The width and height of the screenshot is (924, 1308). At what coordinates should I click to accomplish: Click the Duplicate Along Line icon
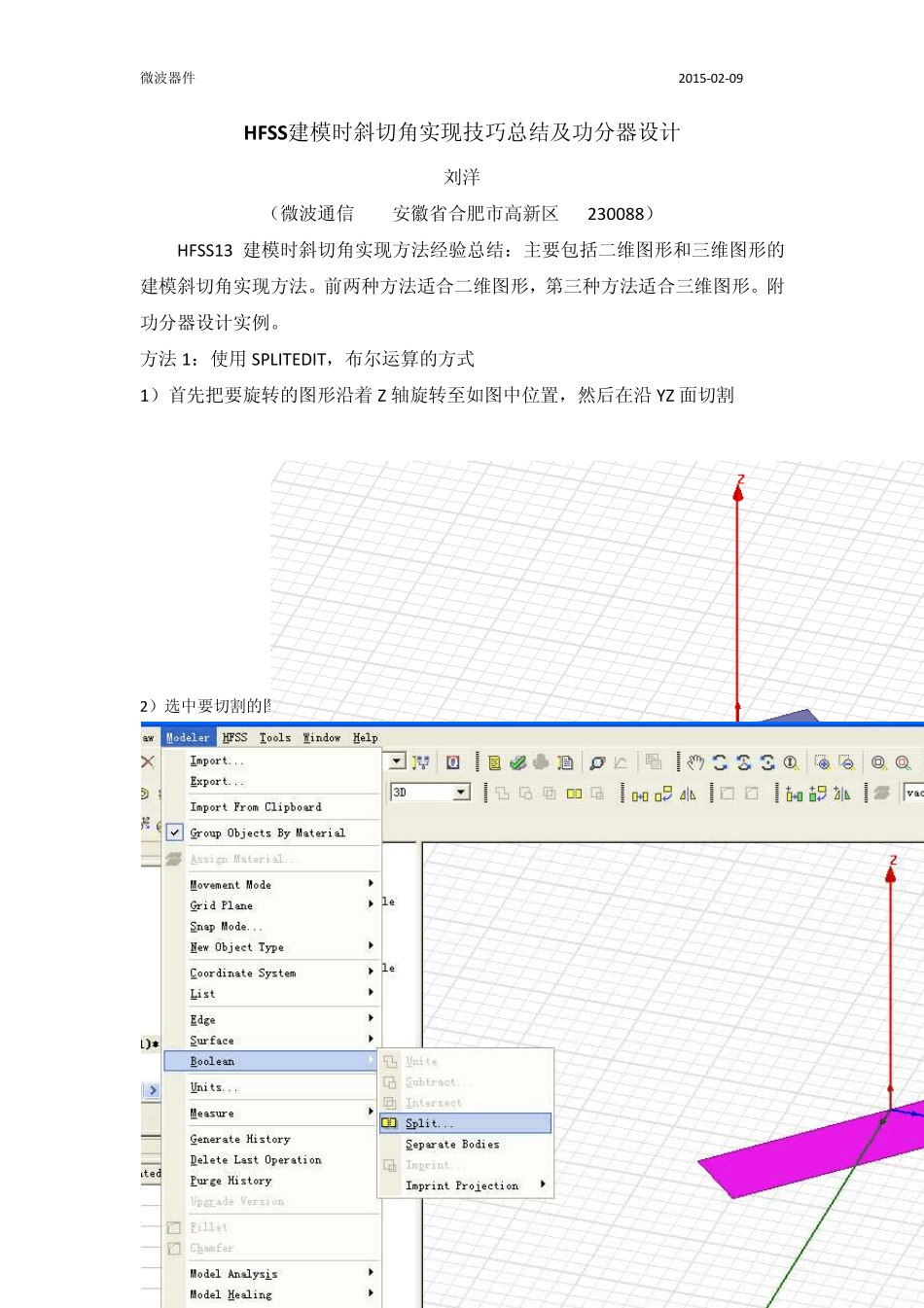[x=794, y=794]
